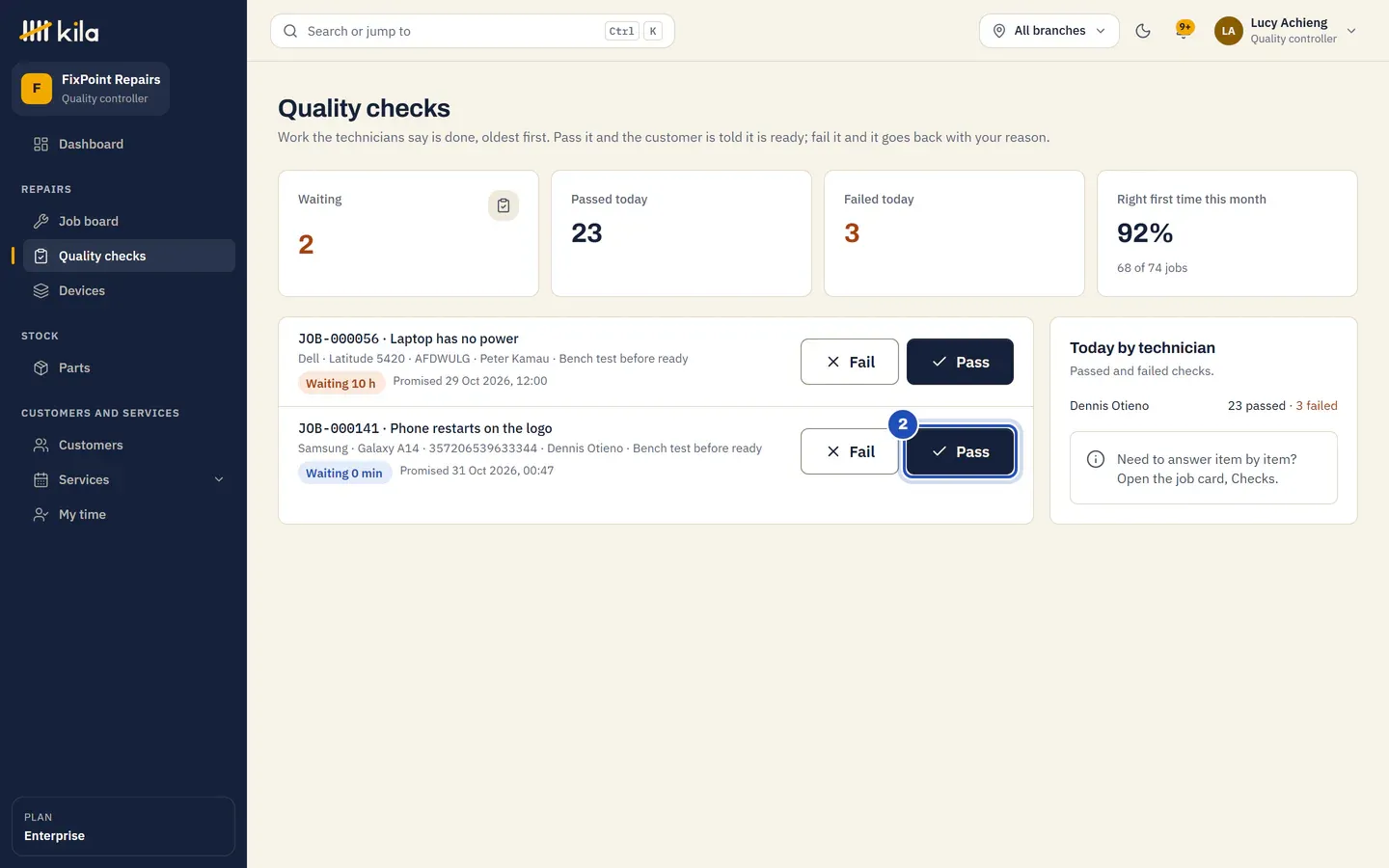Fail JOB-000141 phone check
The image size is (1389, 868).
click(x=850, y=451)
